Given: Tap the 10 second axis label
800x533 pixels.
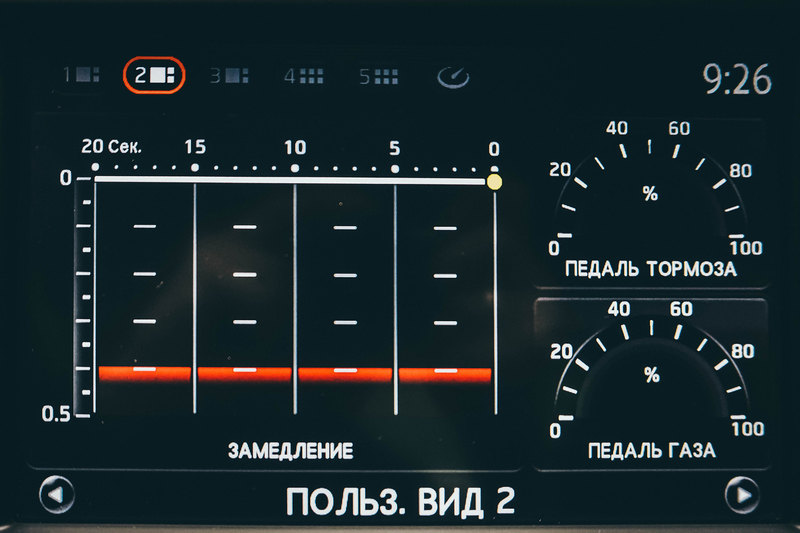Looking at the screenshot, I should point(295,148).
